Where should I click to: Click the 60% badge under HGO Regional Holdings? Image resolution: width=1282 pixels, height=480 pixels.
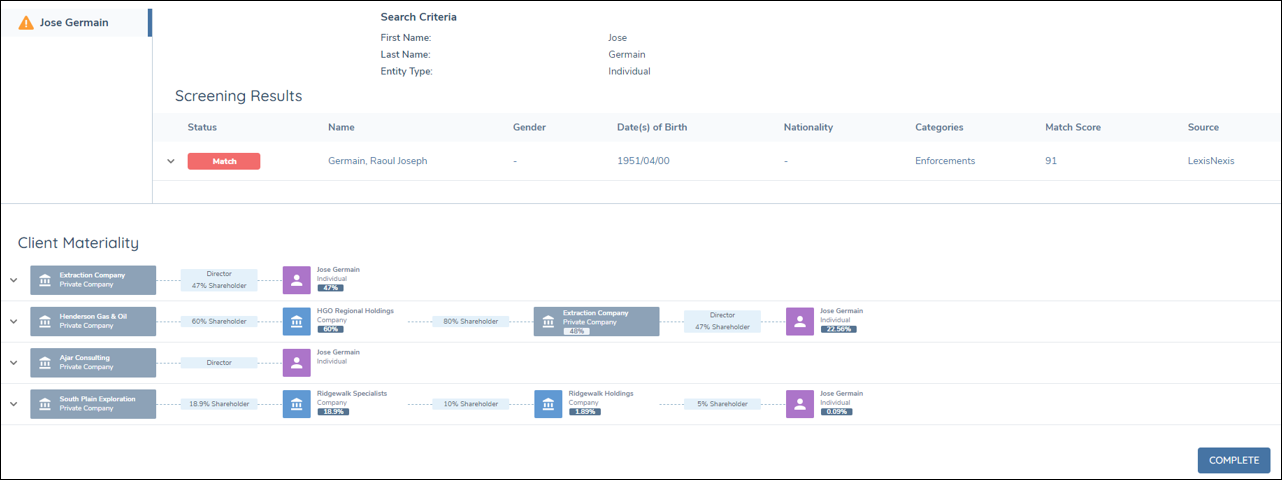pos(330,329)
